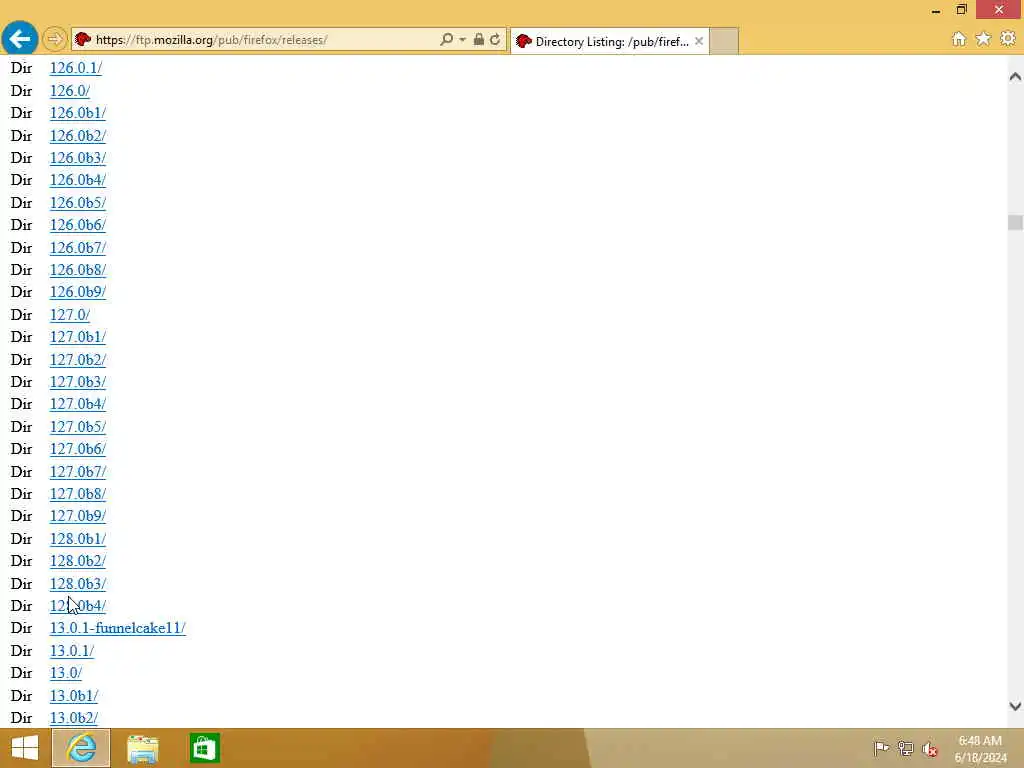Open the 127.0b6/ directory
This screenshot has width=1024, height=768.
tap(78, 449)
